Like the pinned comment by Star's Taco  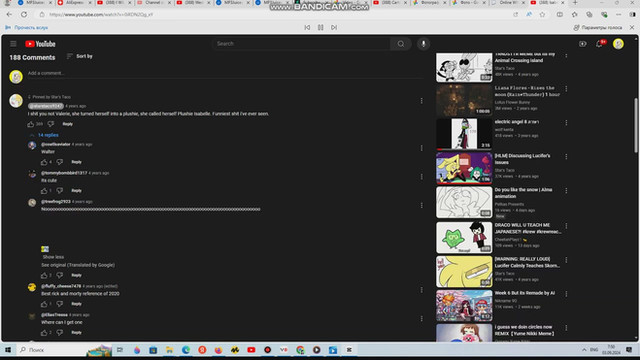[31, 124]
